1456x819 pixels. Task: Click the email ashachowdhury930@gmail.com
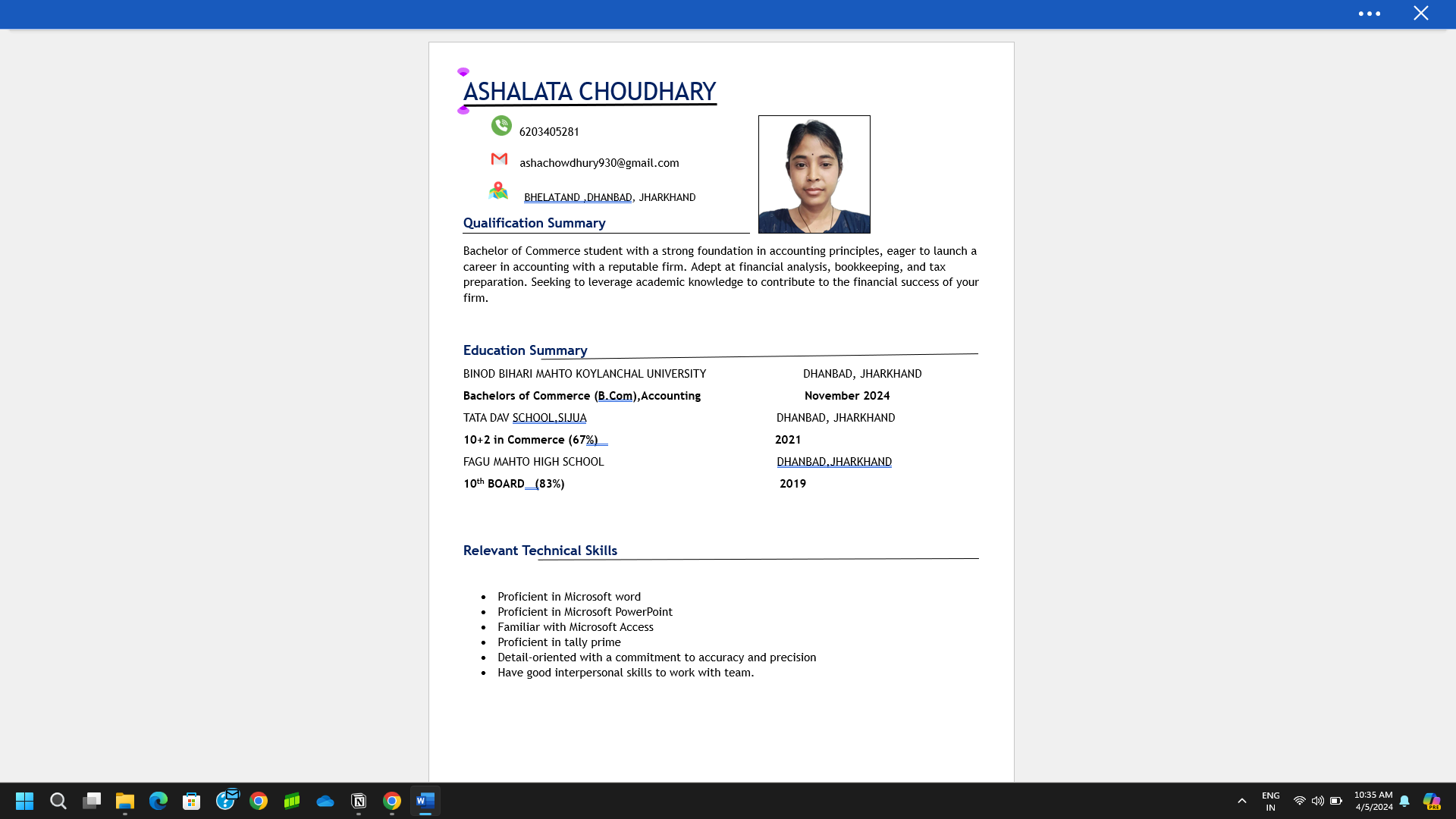599,163
